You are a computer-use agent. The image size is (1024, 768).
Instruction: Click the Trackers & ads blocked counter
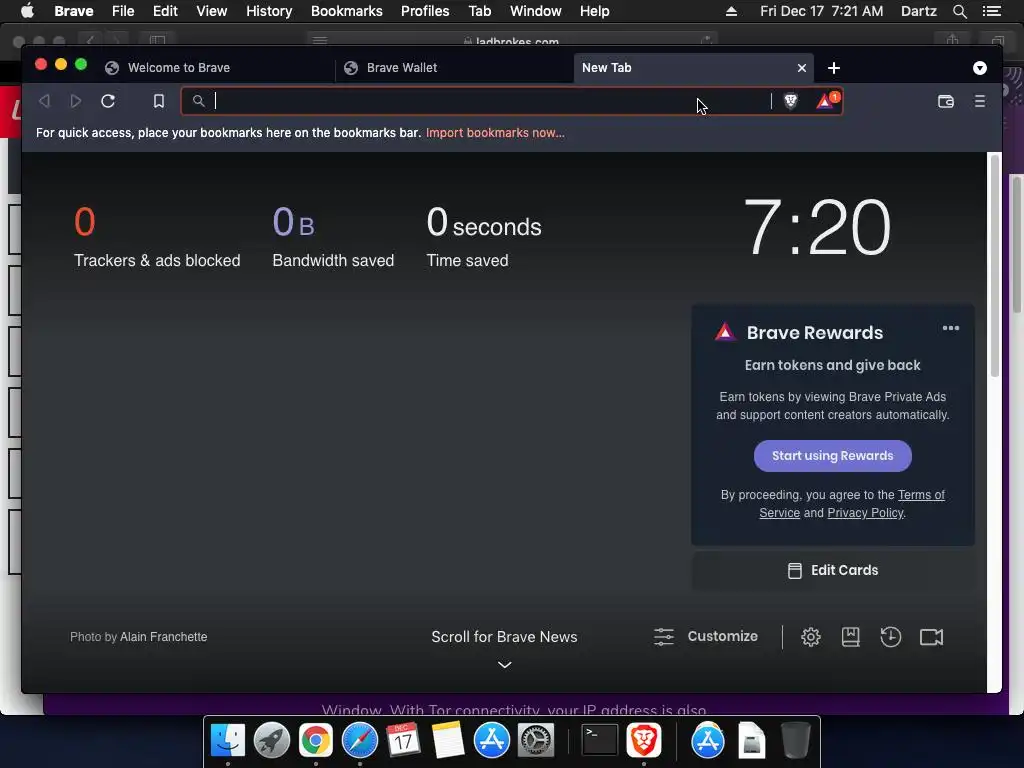coord(157,236)
